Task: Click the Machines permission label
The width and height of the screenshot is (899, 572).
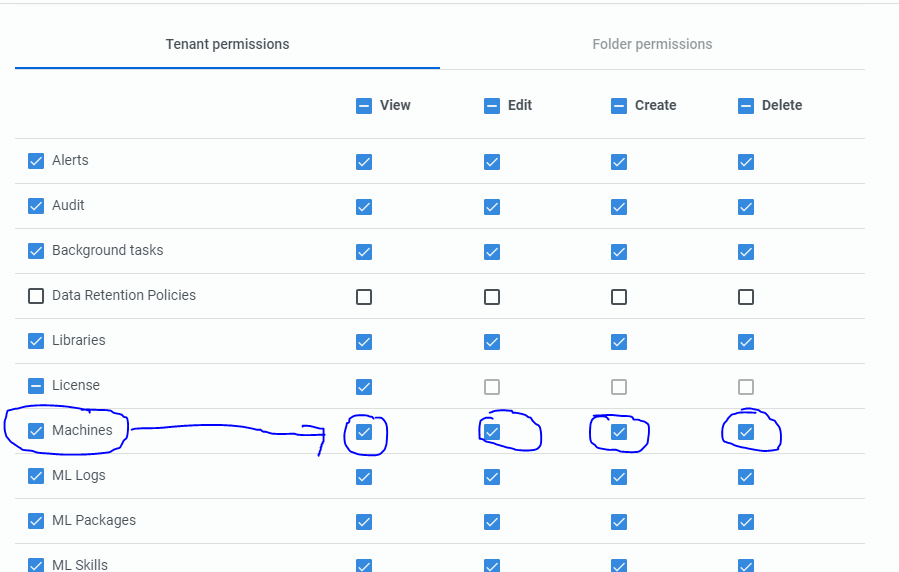Action: coord(82,430)
